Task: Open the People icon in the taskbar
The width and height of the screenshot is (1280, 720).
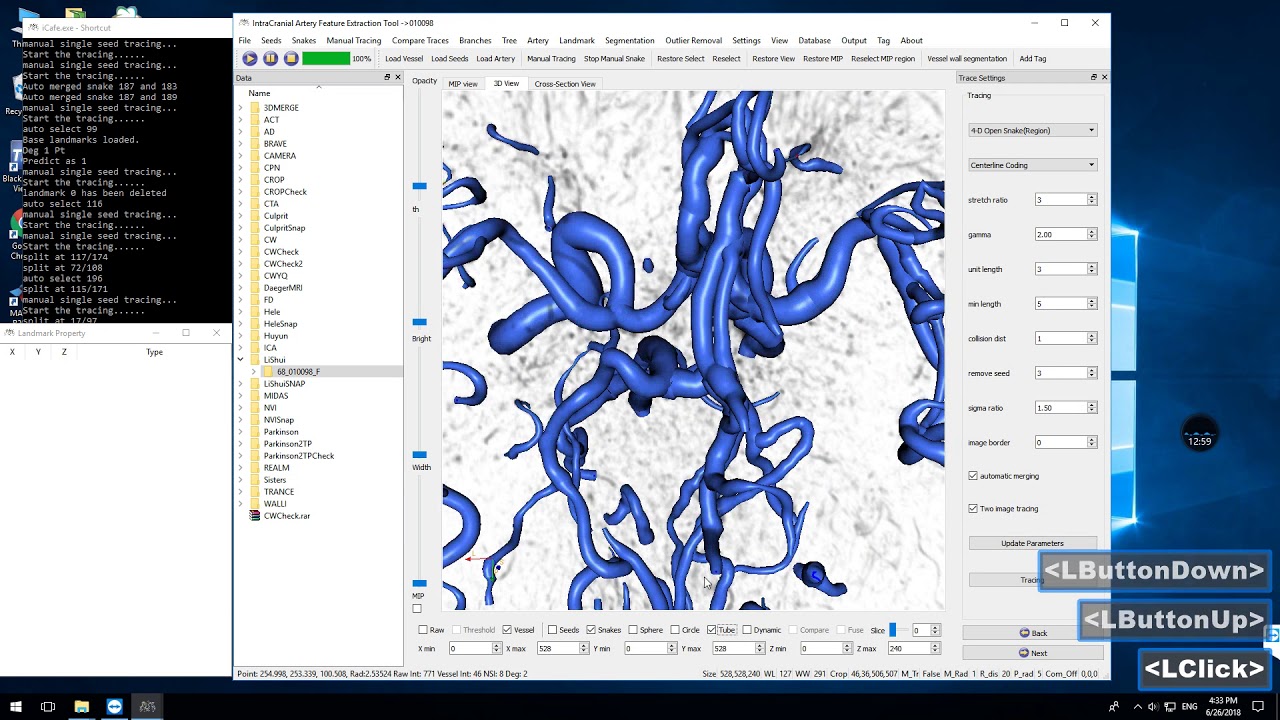Action: click(x=1114, y=707)
